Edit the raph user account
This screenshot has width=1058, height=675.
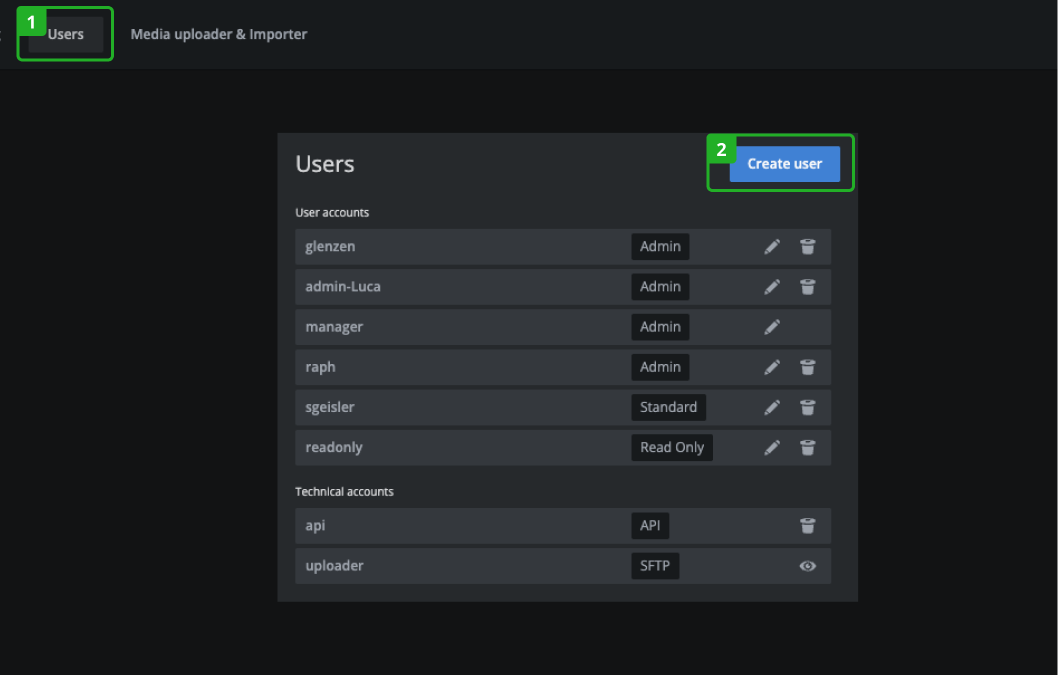coord(772,367)
